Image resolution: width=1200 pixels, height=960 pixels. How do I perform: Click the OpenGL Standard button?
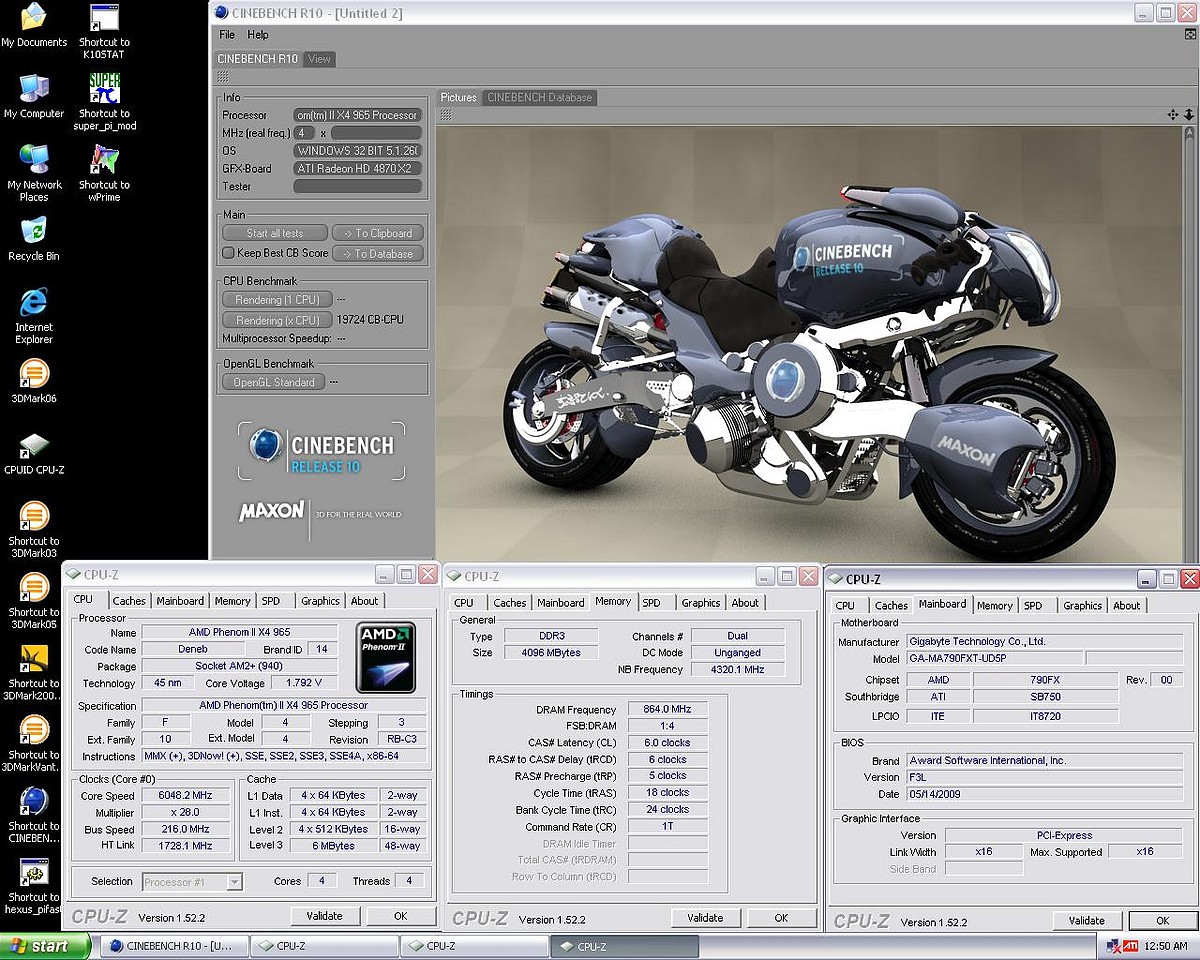click(274, 382)
